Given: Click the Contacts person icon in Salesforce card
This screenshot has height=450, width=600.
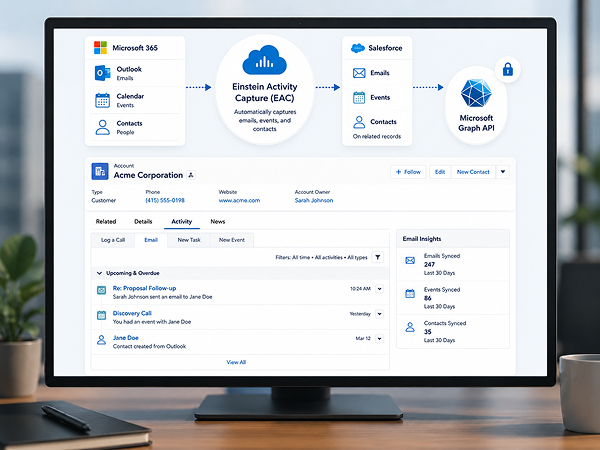Looking at the screenshot, I should point(359,122).
